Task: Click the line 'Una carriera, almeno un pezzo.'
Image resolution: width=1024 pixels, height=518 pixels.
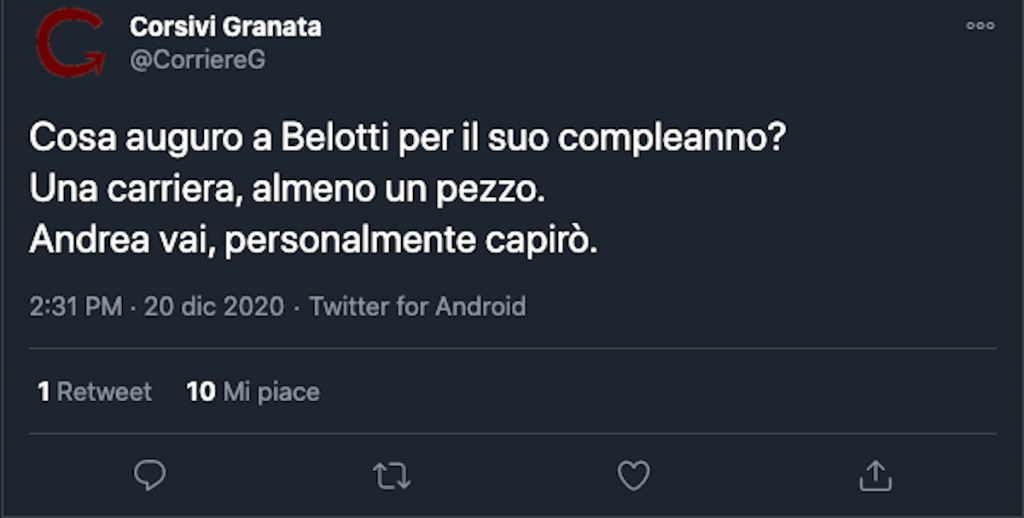Action: pos(286,188)
